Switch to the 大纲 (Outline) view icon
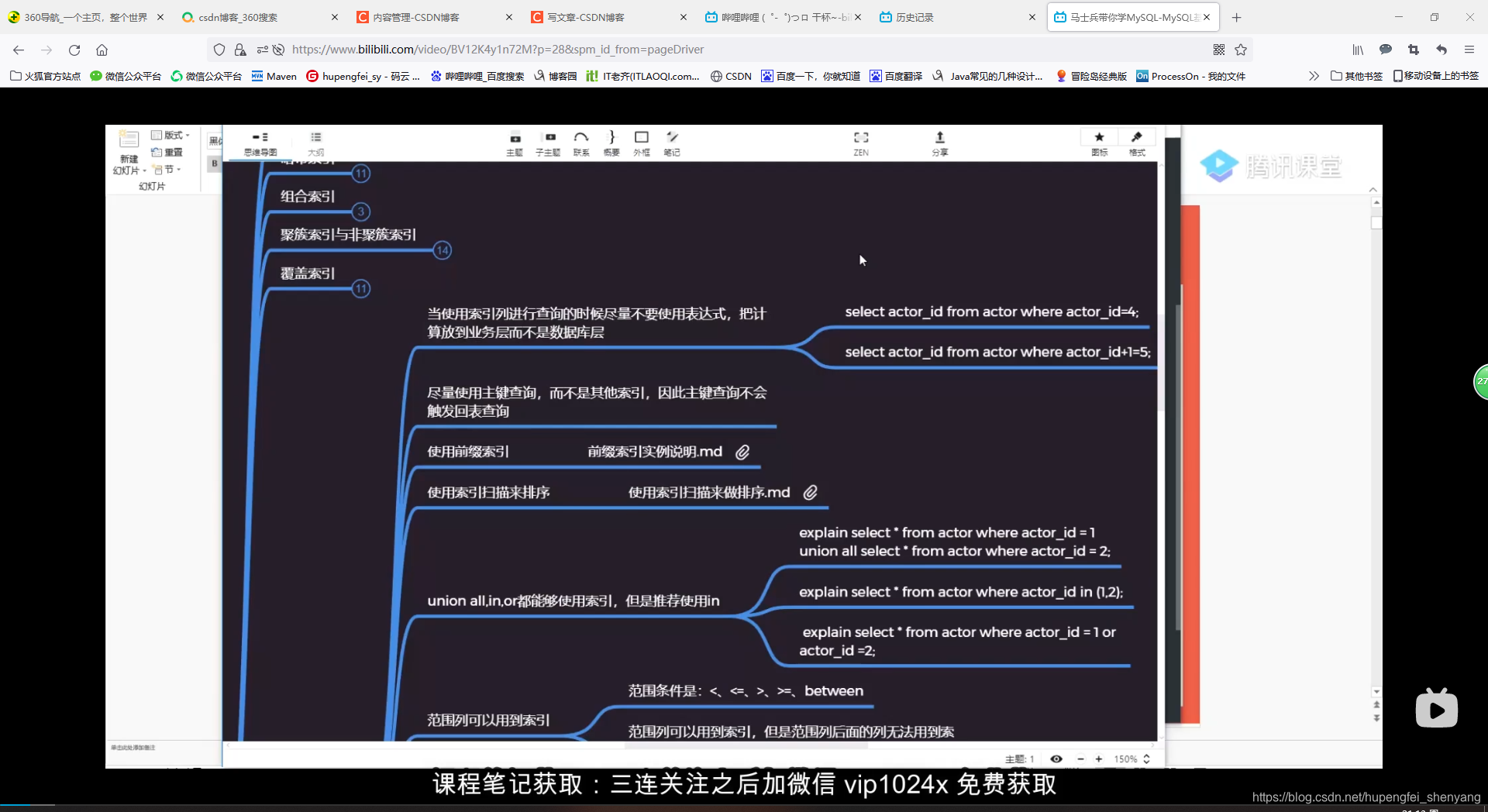This screenshot has height=812, width=1488. (x=316, y=143)
